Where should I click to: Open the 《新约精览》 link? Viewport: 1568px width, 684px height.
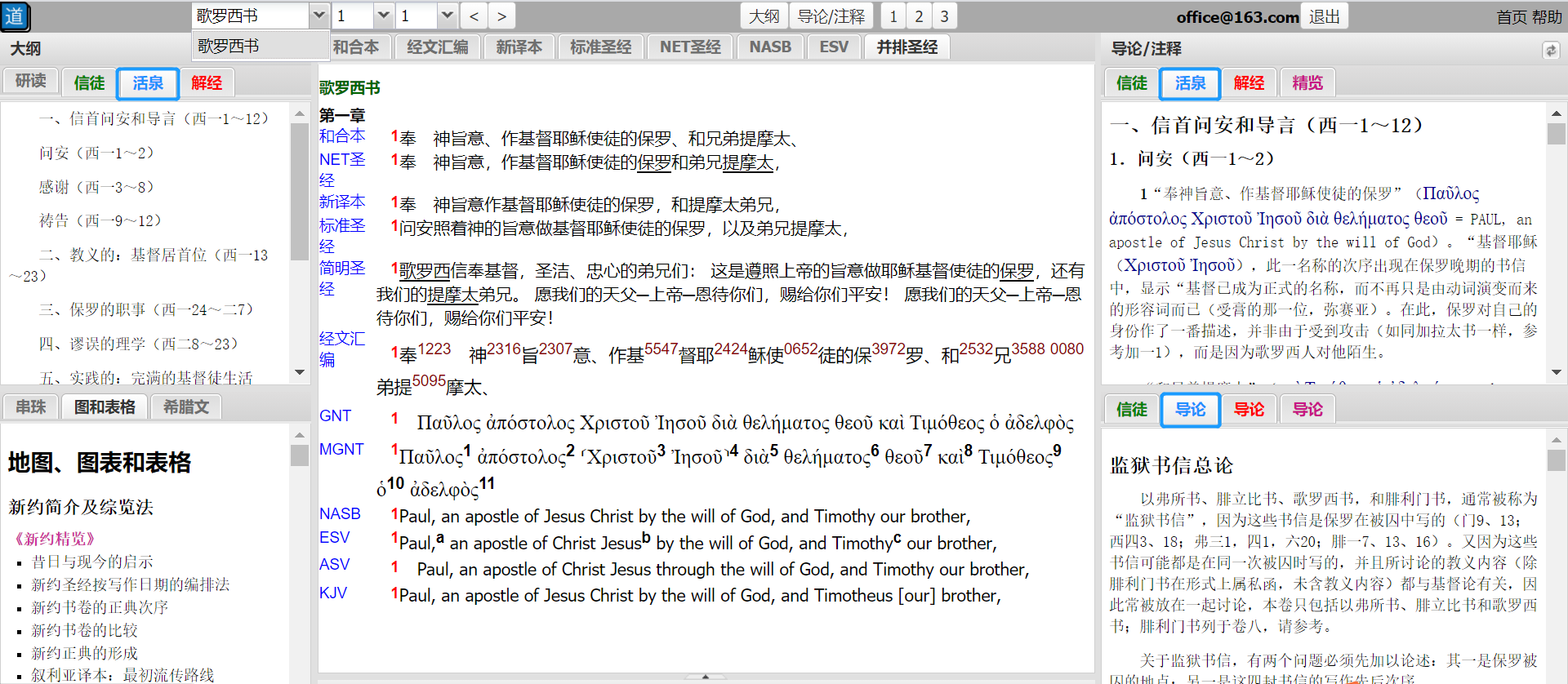tap(55, 539)
